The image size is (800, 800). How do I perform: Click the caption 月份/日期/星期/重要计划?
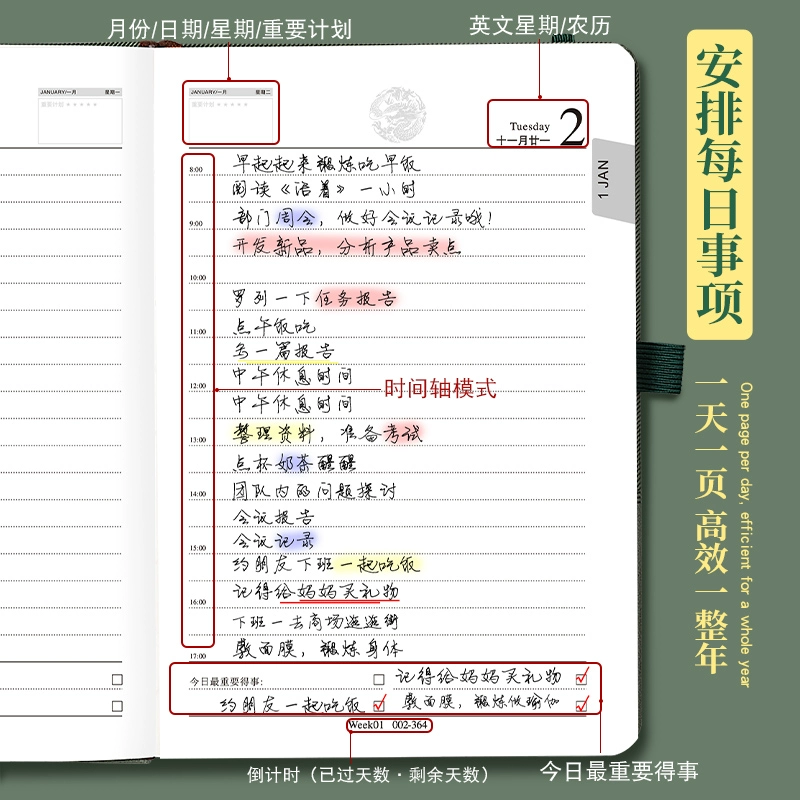point(230,29)
